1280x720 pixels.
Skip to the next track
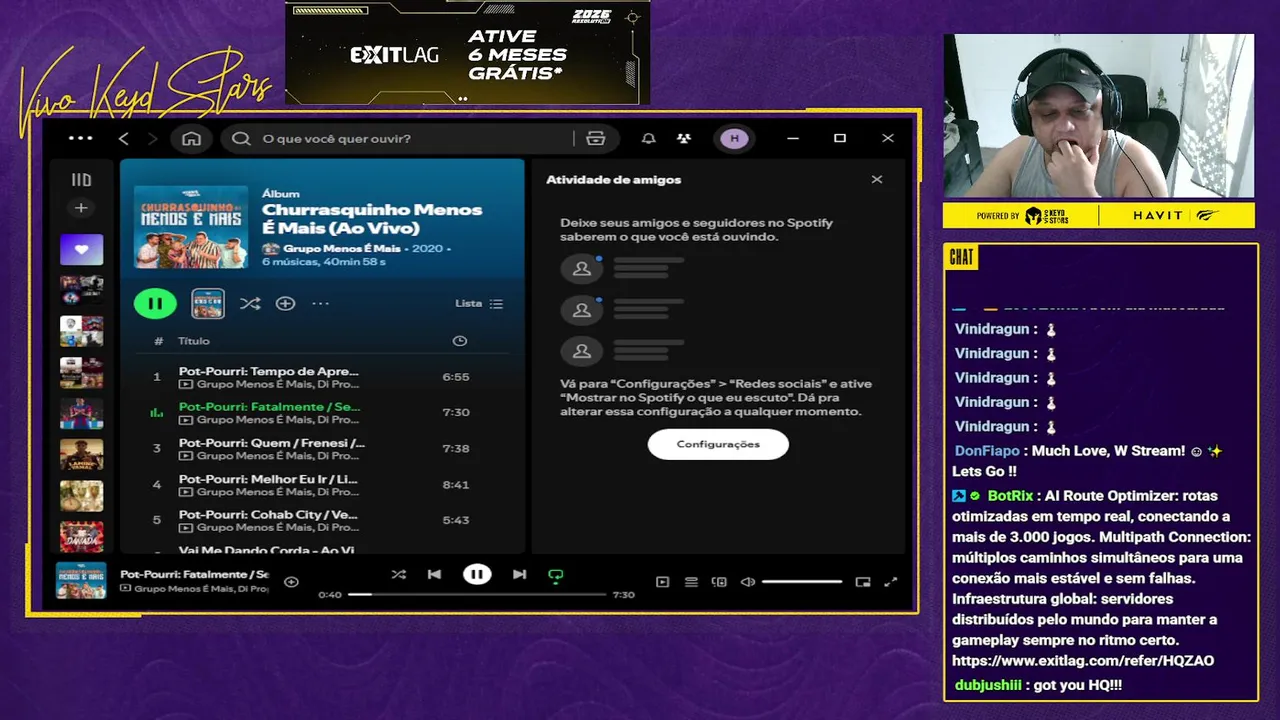[519, 574]
